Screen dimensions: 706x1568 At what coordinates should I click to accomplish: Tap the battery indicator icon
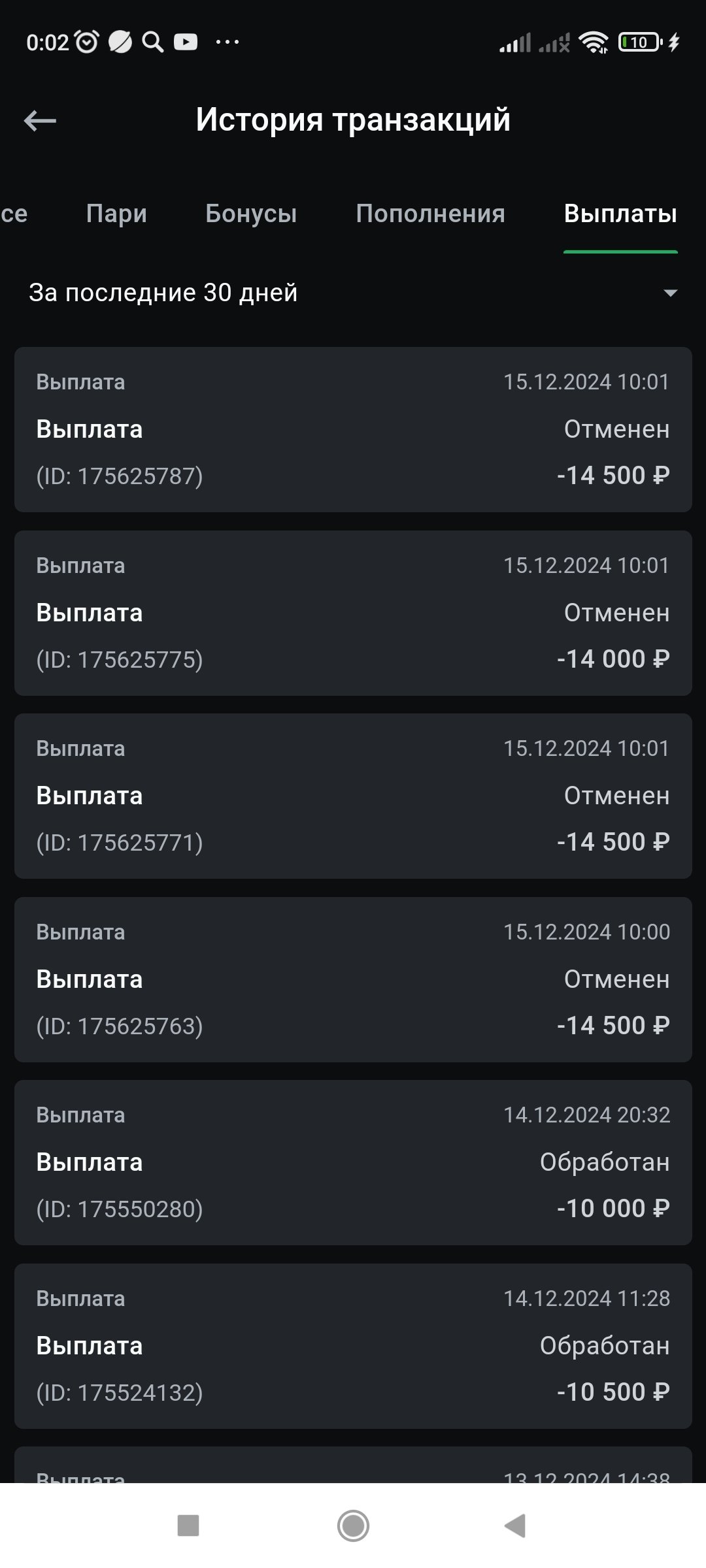click(640, 43)
